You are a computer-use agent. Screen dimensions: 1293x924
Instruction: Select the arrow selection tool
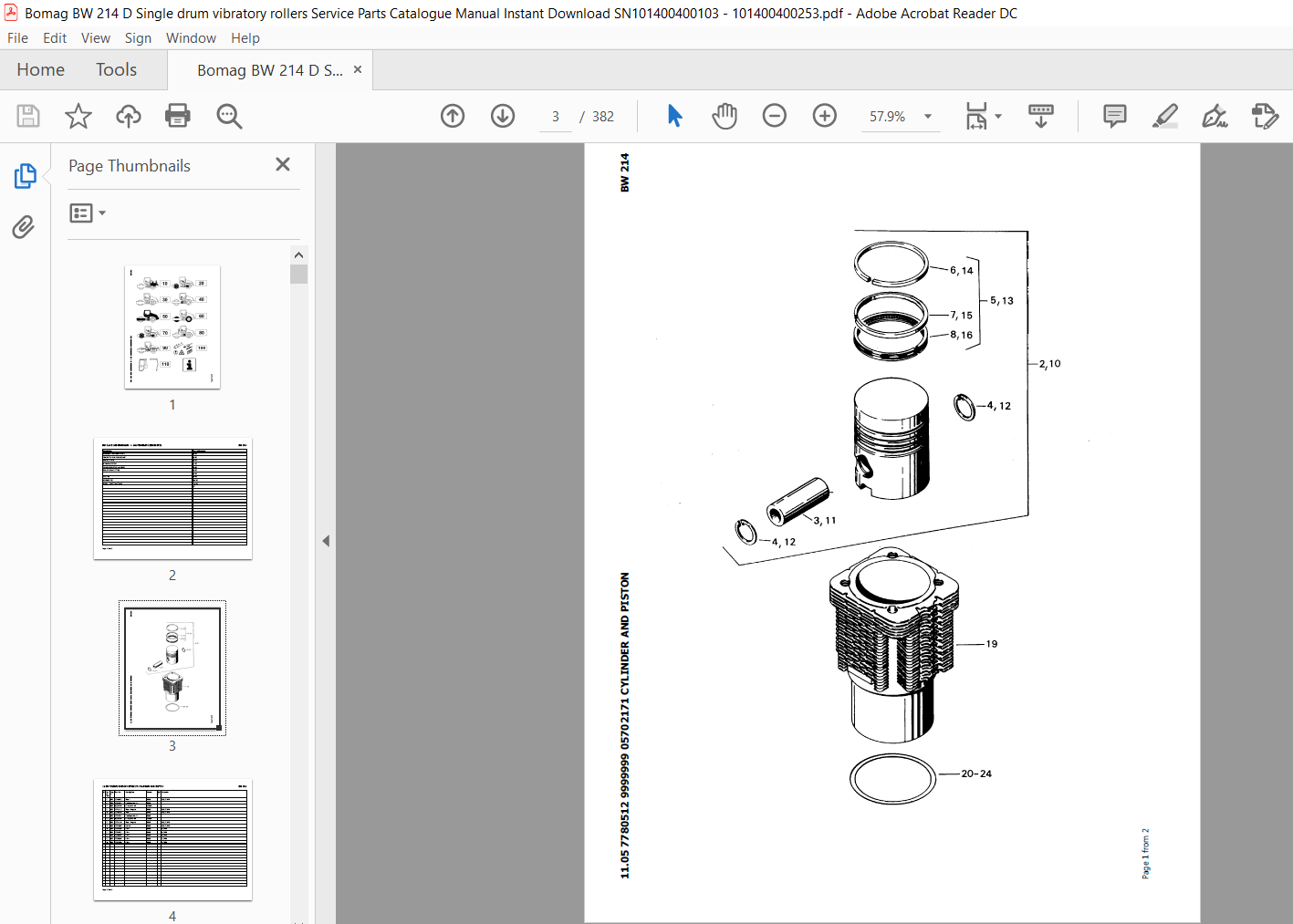674,116
